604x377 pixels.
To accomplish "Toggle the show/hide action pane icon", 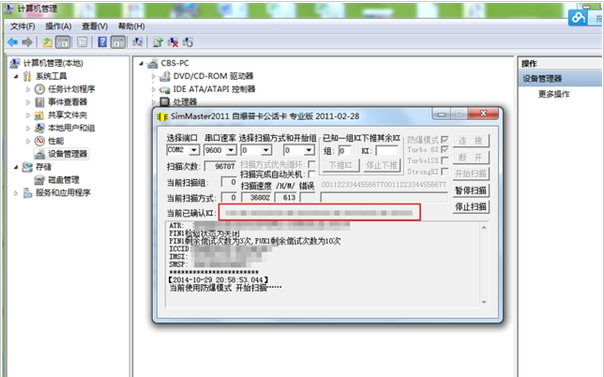I will 118,42.
